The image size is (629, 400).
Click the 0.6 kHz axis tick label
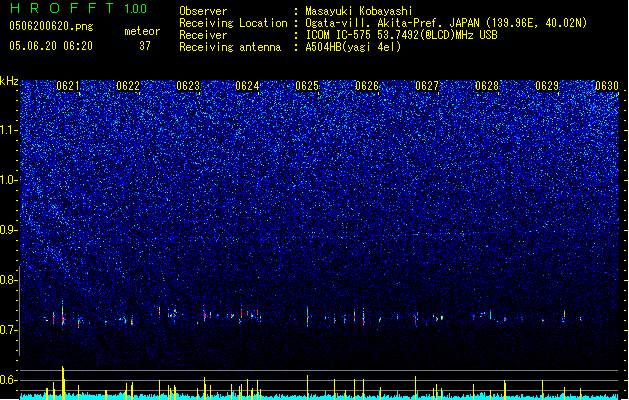click(9, 380)
